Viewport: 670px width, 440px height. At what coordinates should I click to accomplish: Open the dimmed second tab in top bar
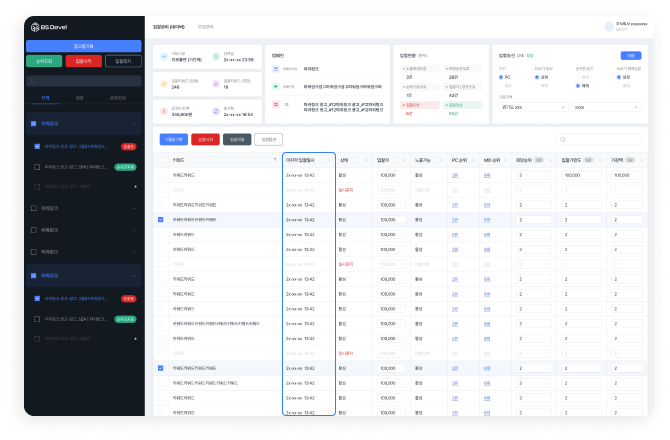[x=206, y=27]
